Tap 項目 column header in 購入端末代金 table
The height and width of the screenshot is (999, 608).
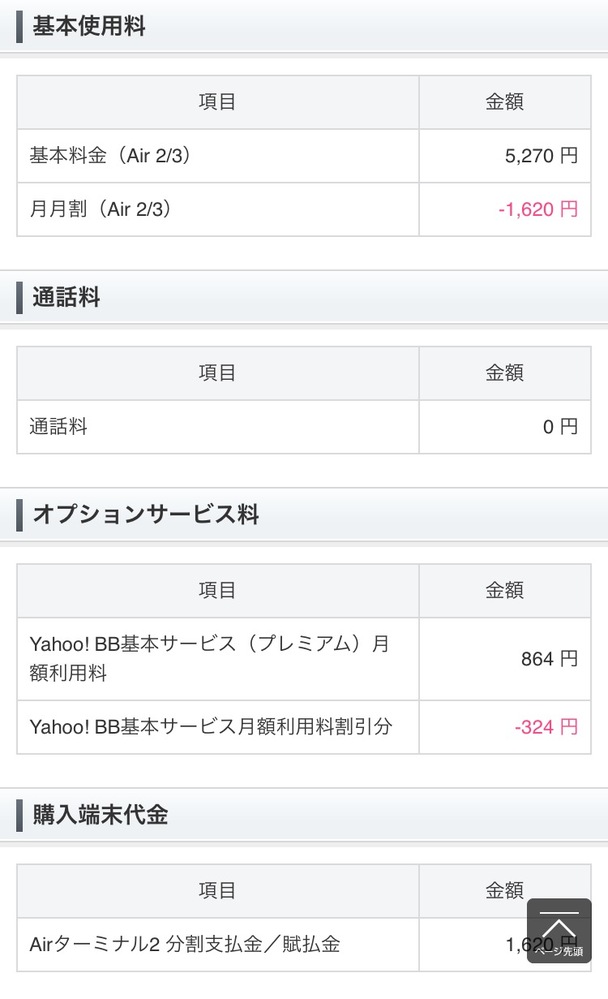(217, 890)
